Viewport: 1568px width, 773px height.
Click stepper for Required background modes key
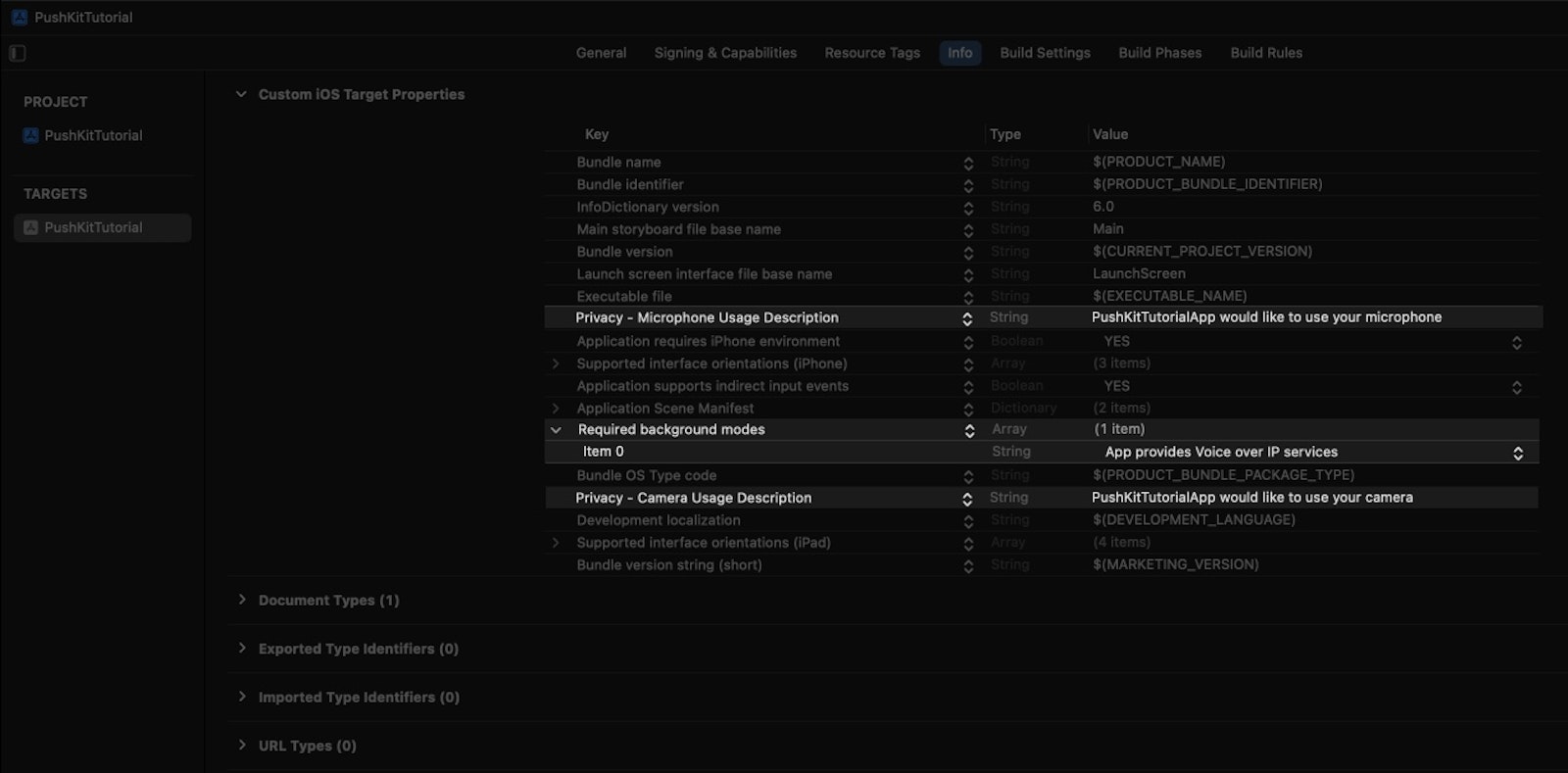pyautogui.click(x=969, y=430)
